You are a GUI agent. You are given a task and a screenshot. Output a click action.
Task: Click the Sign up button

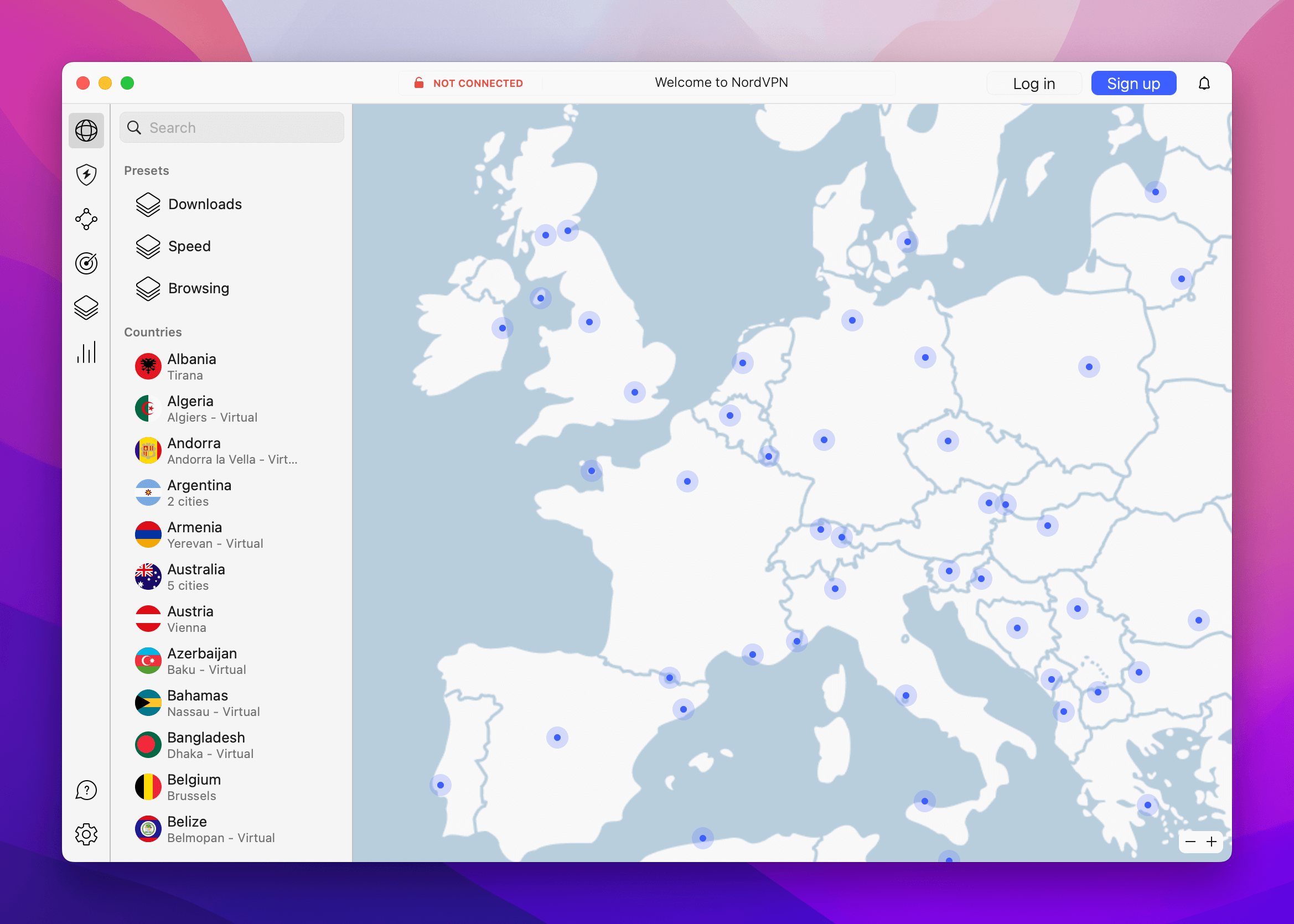pyautogui.click(x=1133, y=84)
